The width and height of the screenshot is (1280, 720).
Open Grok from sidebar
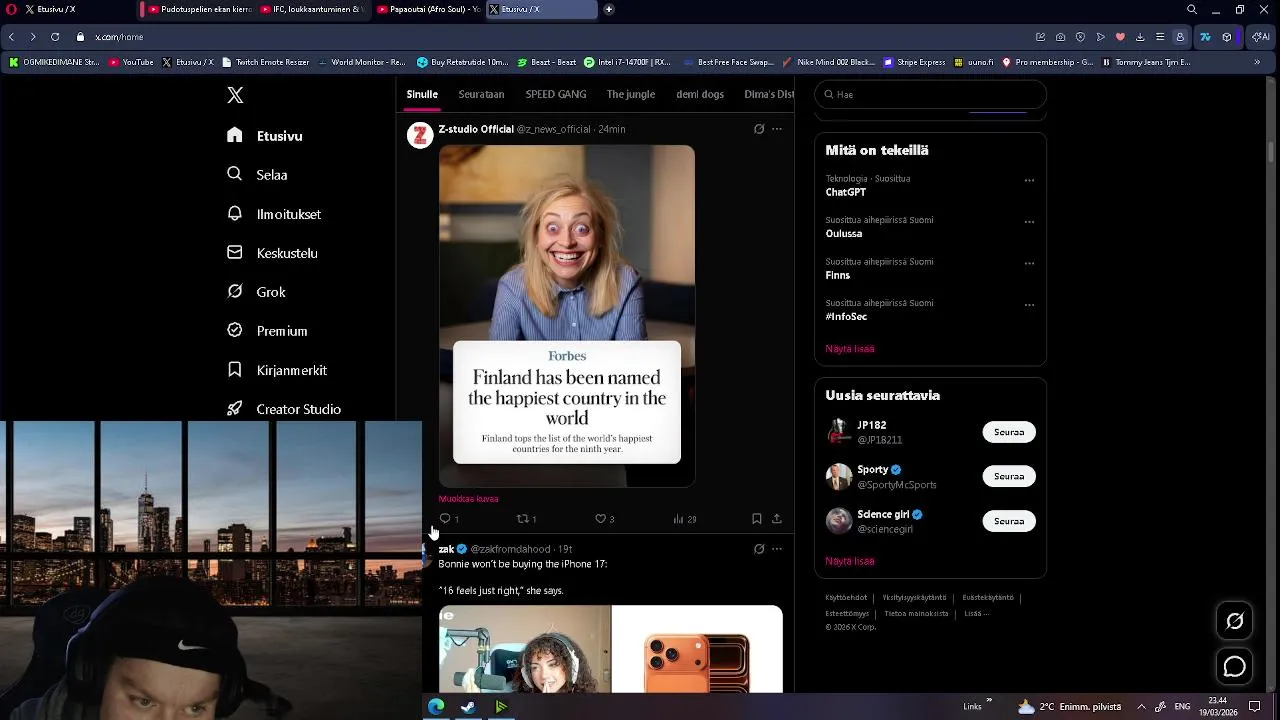tap(257, 292)
